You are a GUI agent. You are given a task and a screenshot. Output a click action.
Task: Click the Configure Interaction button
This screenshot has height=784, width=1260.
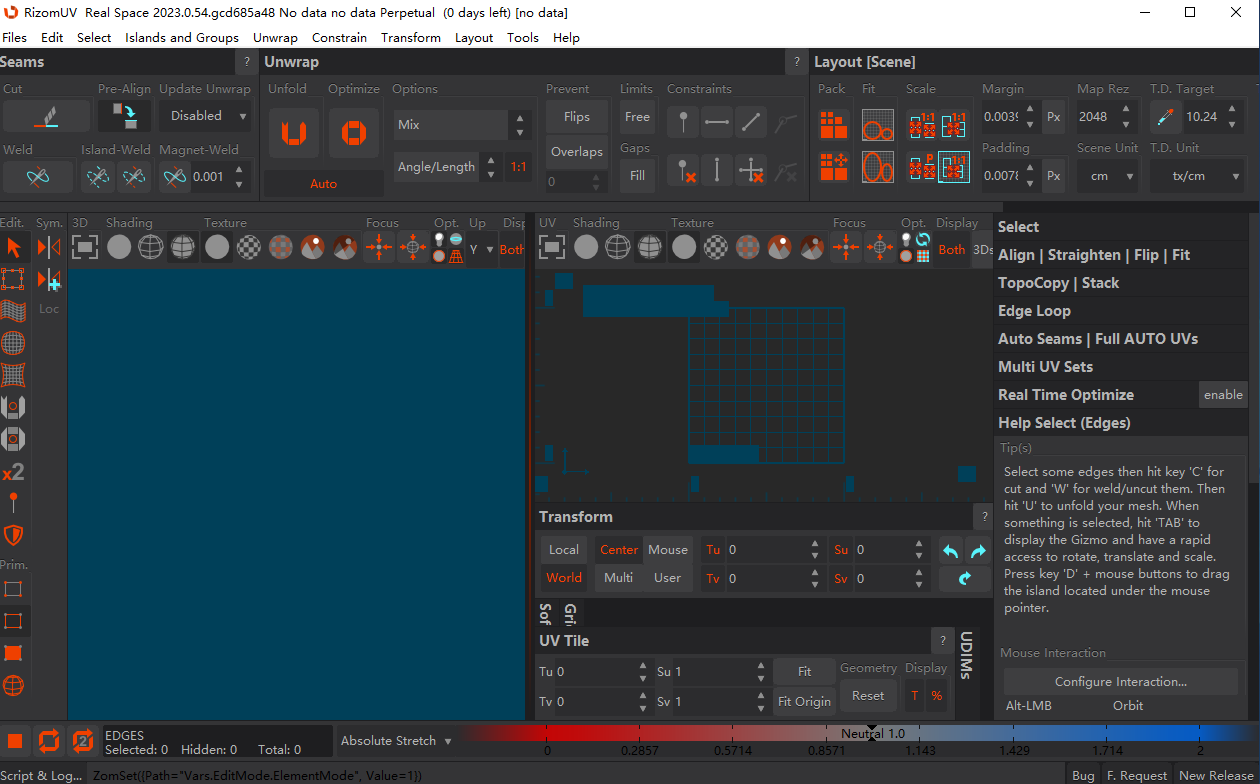[x=1120, y=682]
